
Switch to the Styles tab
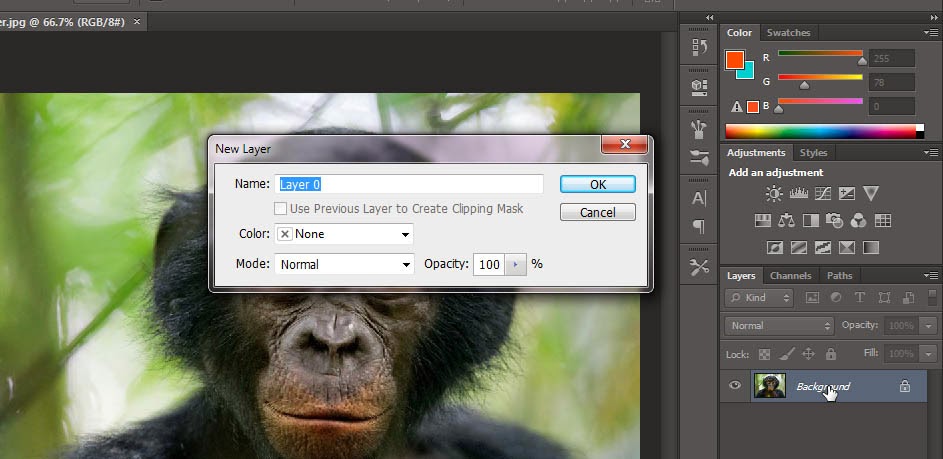pyautogui.click(x=813, y=153)
